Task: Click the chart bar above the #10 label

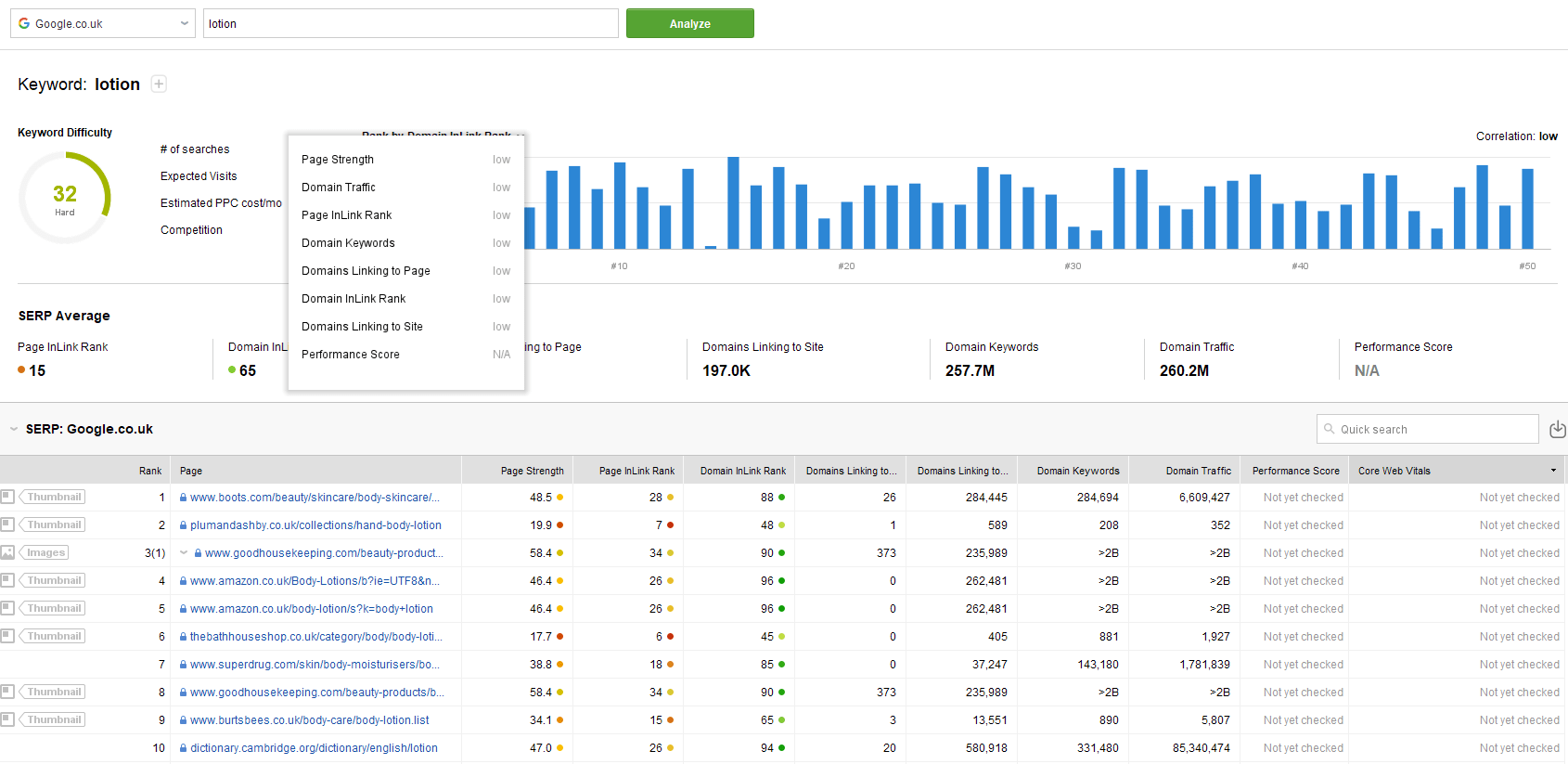Action: pos(619,205)
